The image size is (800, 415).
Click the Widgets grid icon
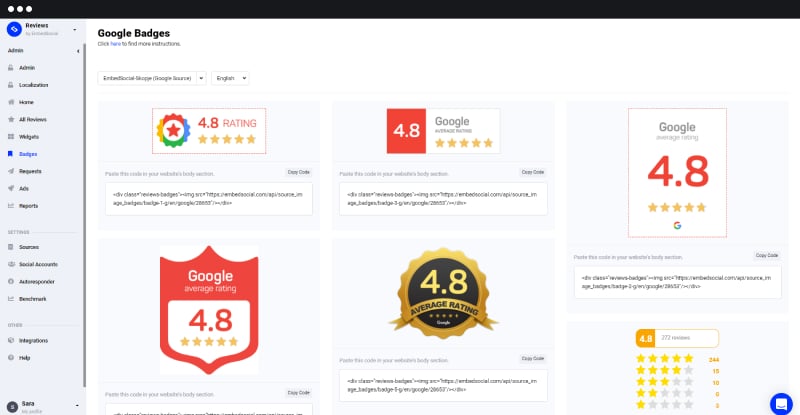11,137
